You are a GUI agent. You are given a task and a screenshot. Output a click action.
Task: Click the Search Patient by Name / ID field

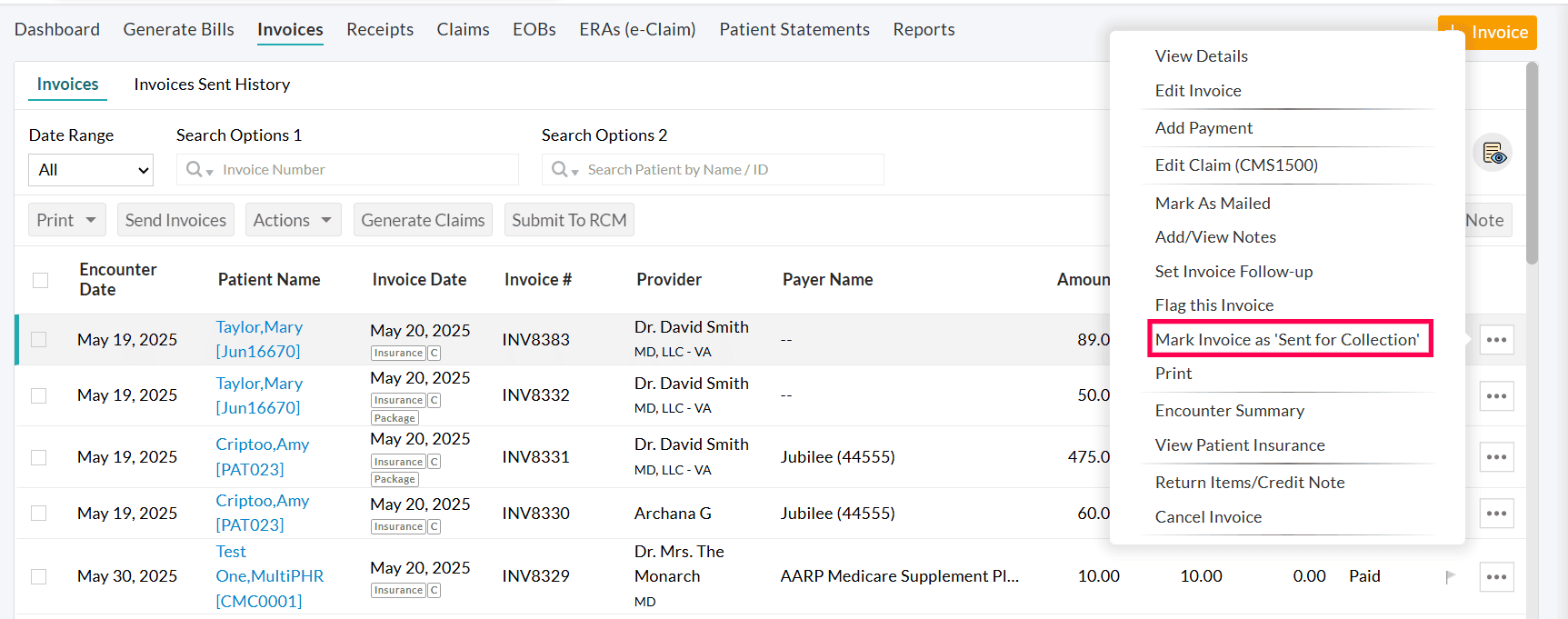coord(727,170)
